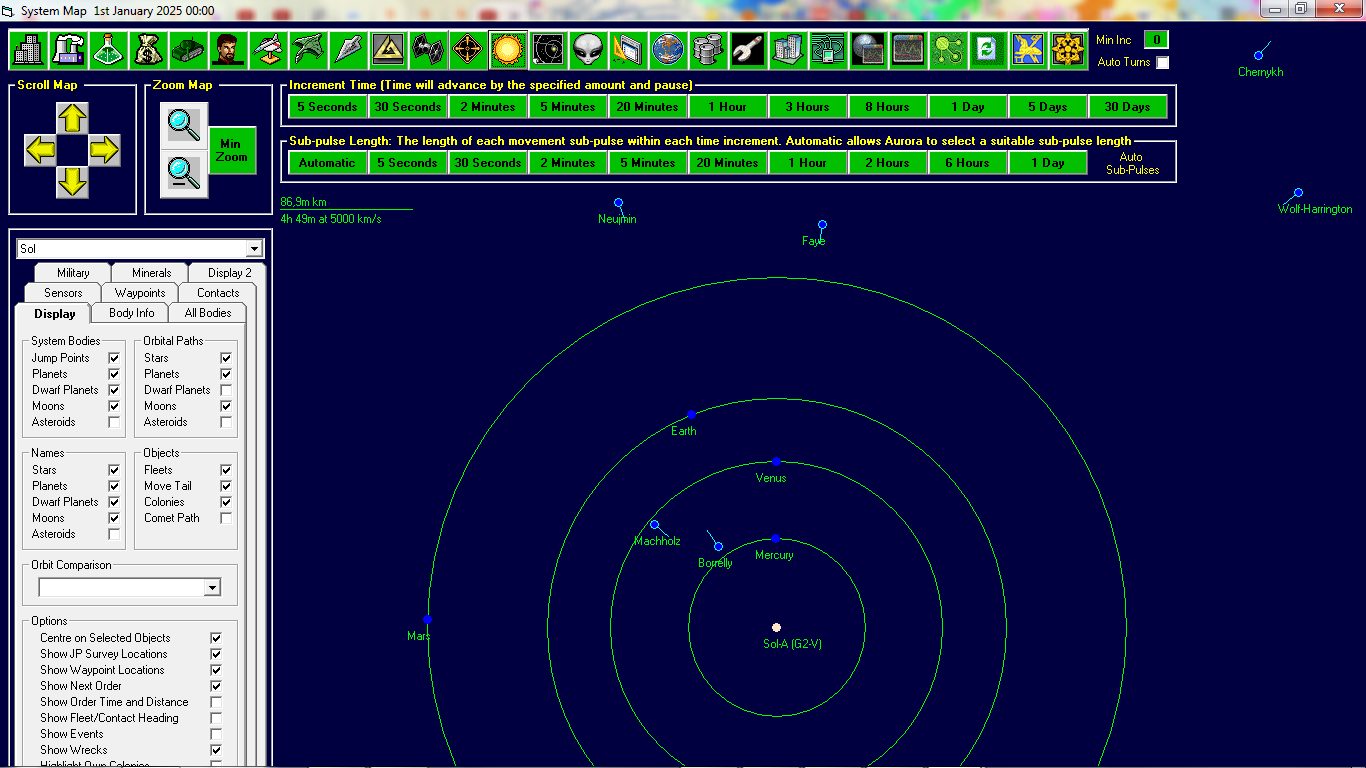The width and height of the screenshot is (1366, 768).
Task: Click the Min Zoom button
Action: tap(231, 150)
